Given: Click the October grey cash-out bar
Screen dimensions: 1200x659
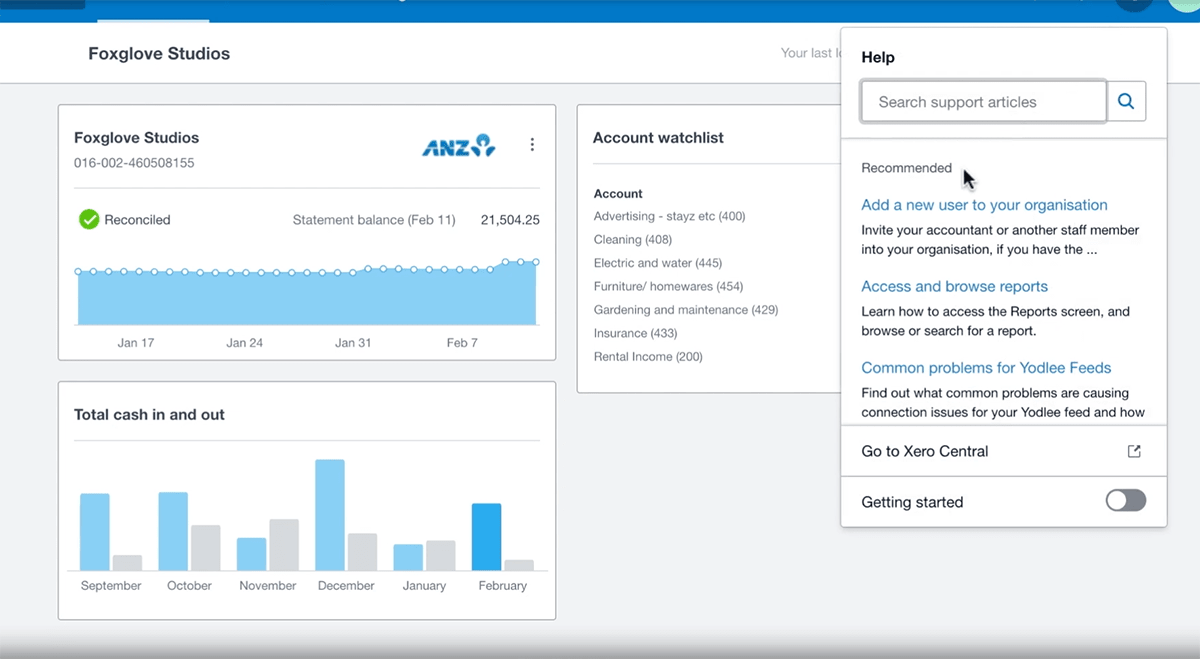Looking at the screenshot, I should 206,548.
